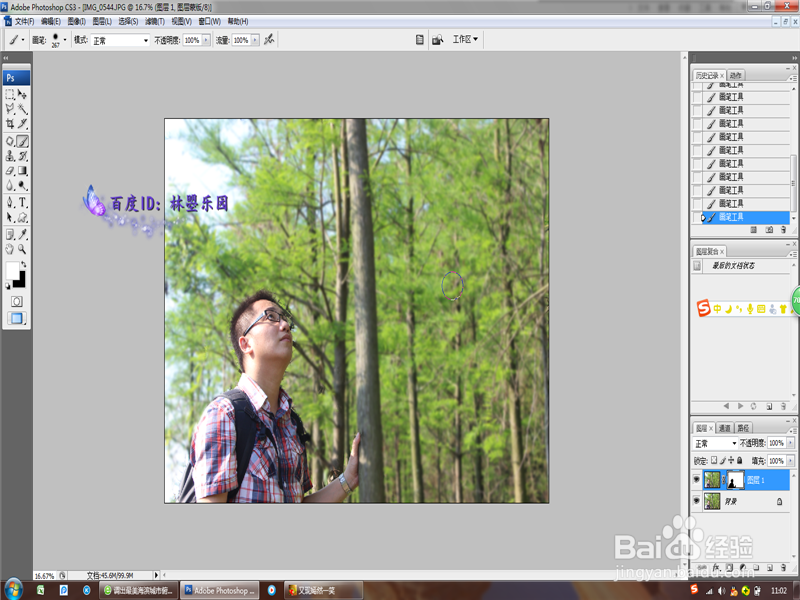Screen dimensions: 800x600
Task: Click Windows Start button
Action: (x=13, y=590)
